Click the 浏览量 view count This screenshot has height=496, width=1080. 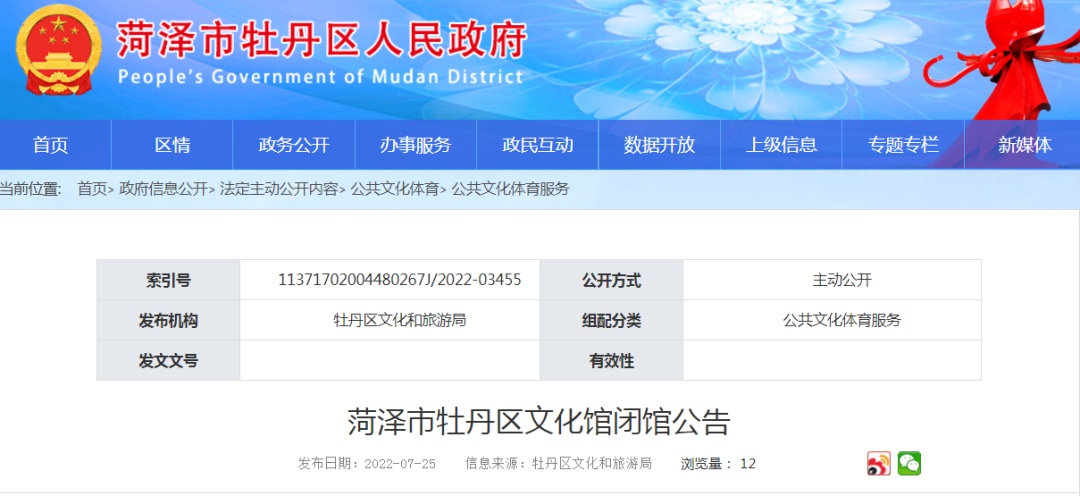click(718, 464)
